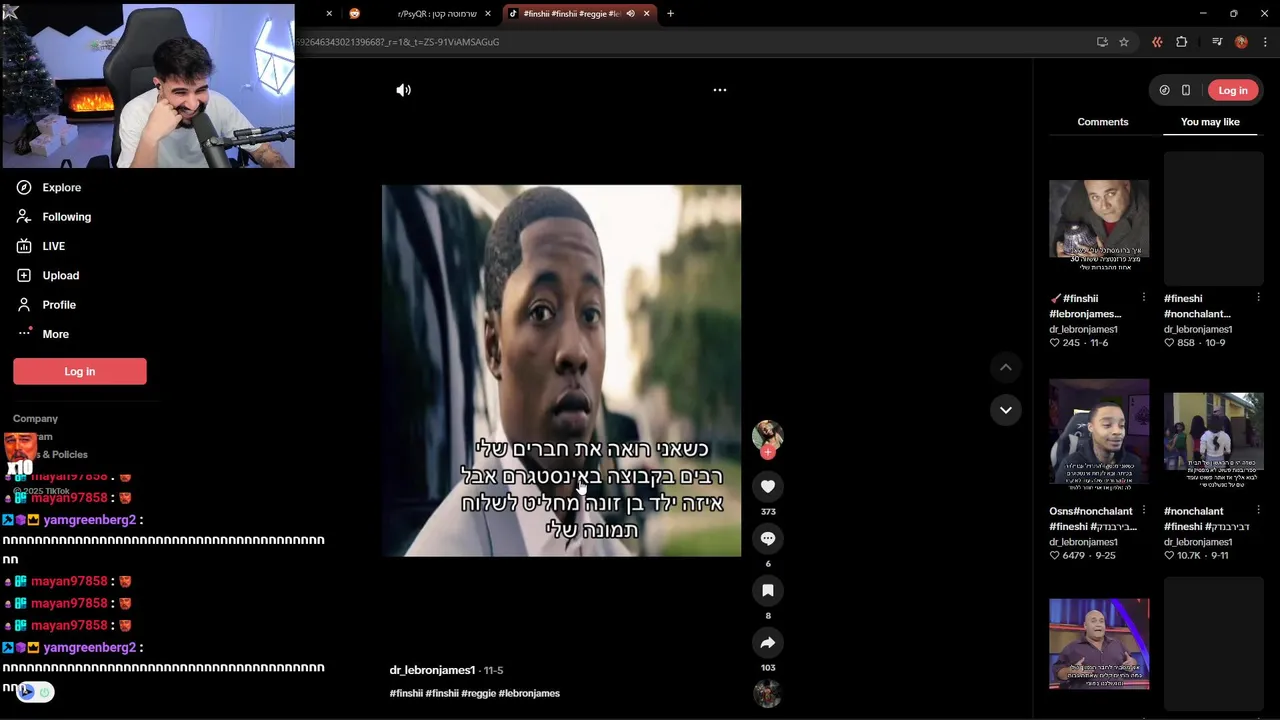The height and width of the screenshot is (720, 1280).
Task: Click yamgreenberg2 username in chat overlay
Action: (90, 520)
